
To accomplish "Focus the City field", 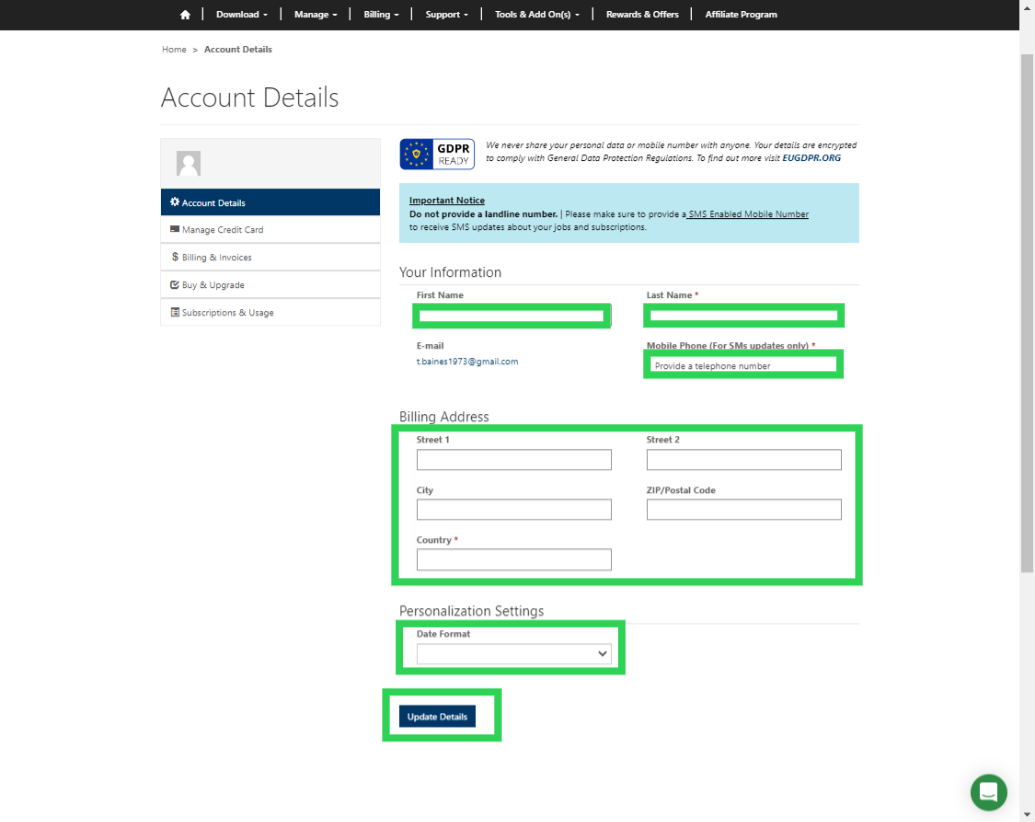I will (514, 510).
